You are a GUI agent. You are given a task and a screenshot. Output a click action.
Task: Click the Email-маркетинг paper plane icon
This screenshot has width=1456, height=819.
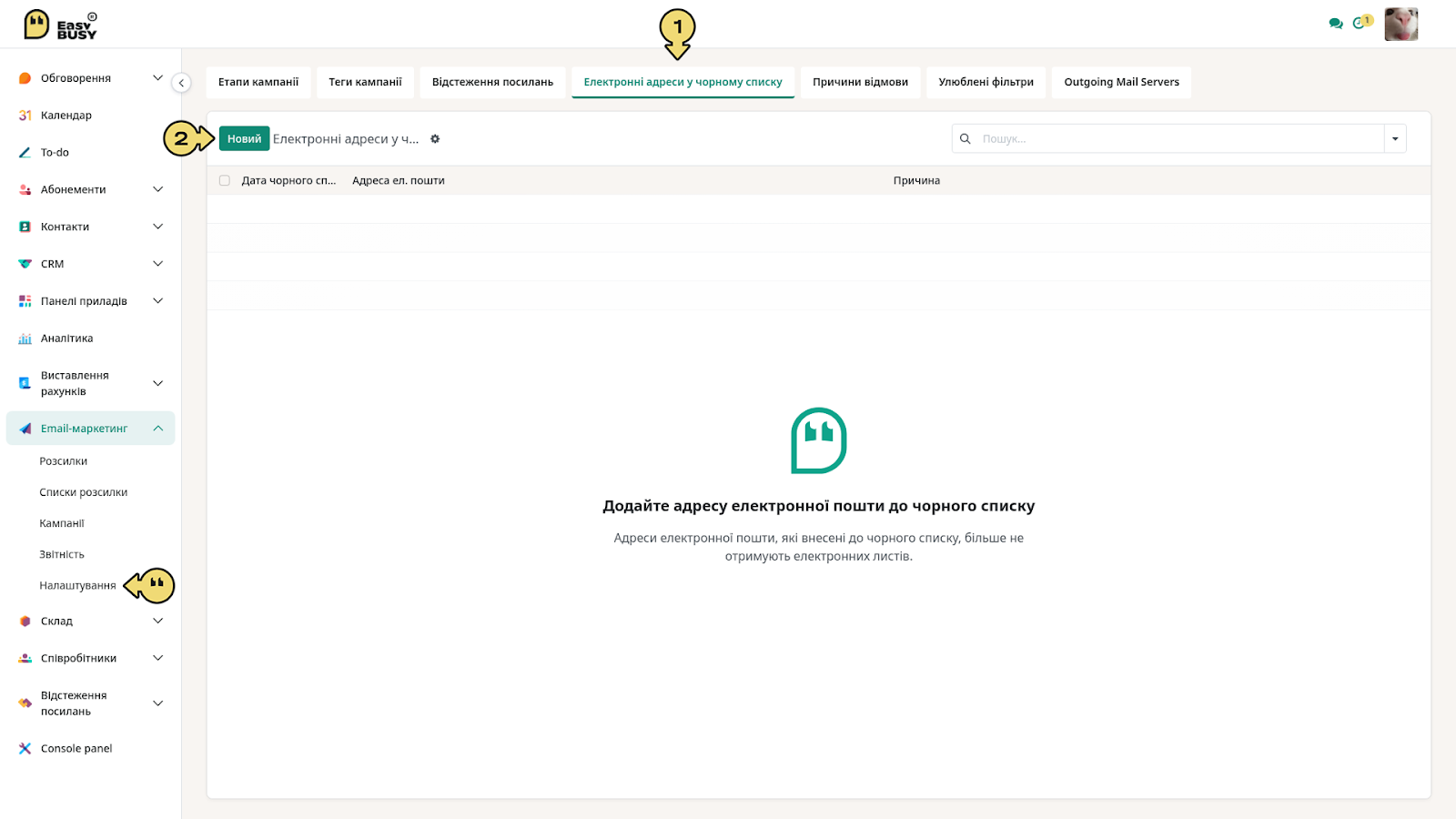(x=25, y=429)
